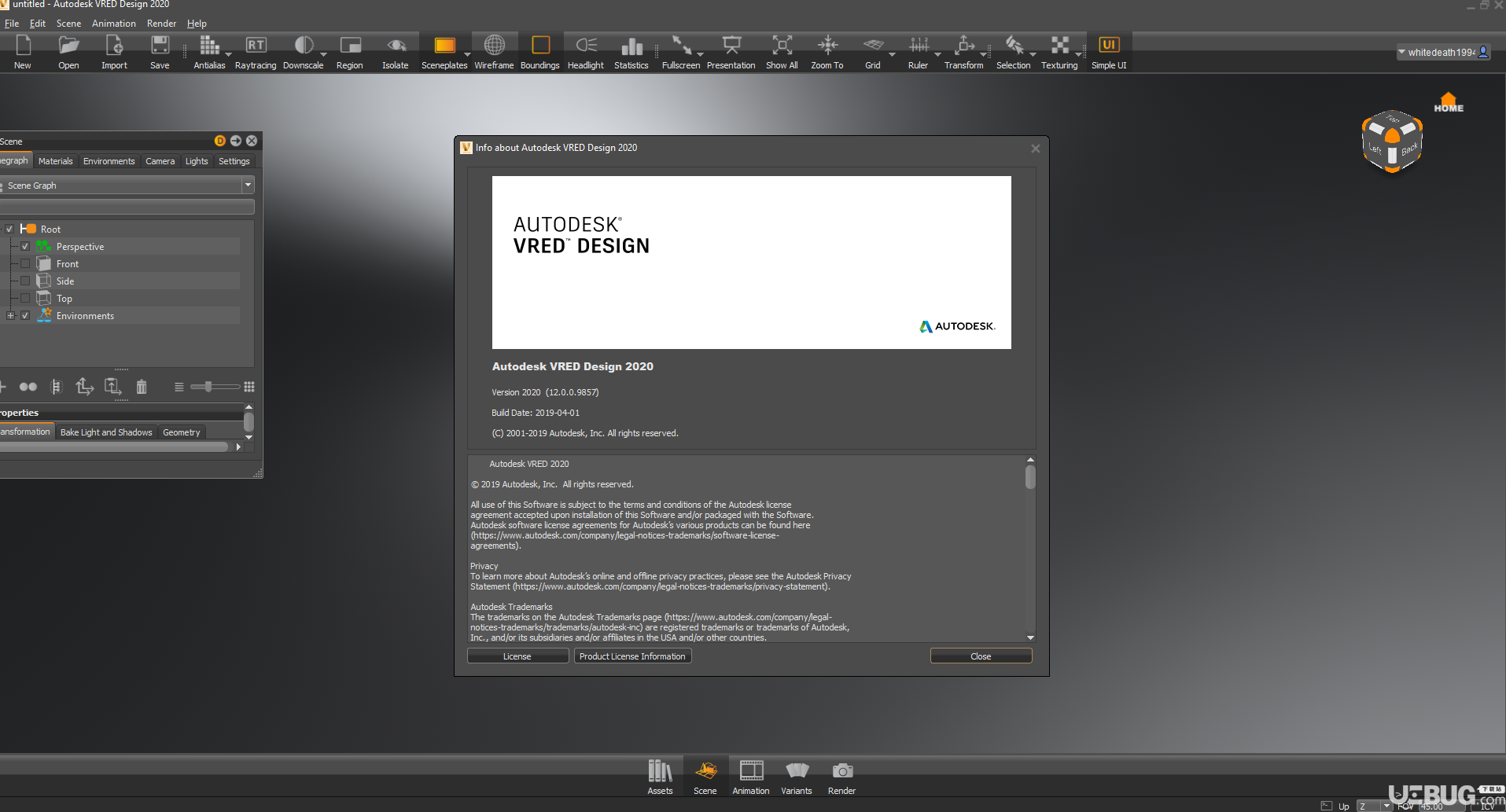Screen dimensions: 1506x812
Task: Open the Animation menu
Action: [114, 24]
